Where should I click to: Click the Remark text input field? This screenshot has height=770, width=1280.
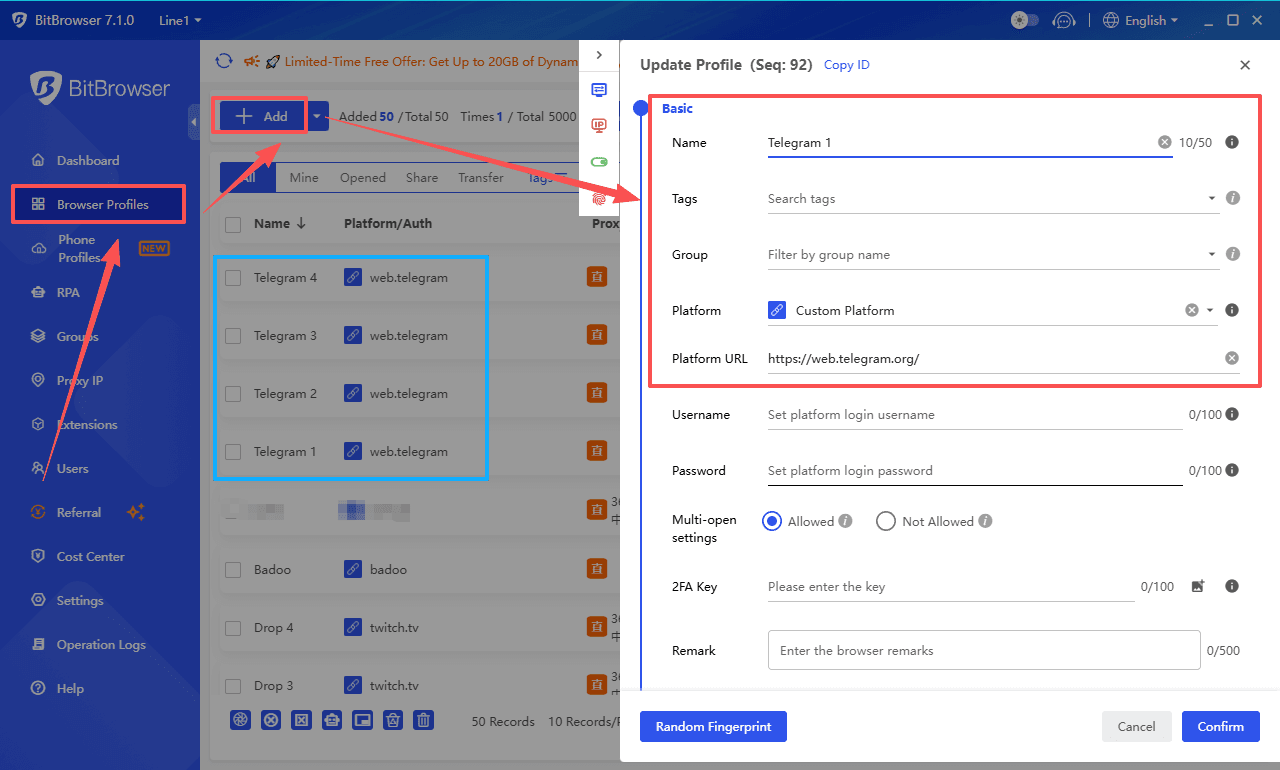point(983,650)
